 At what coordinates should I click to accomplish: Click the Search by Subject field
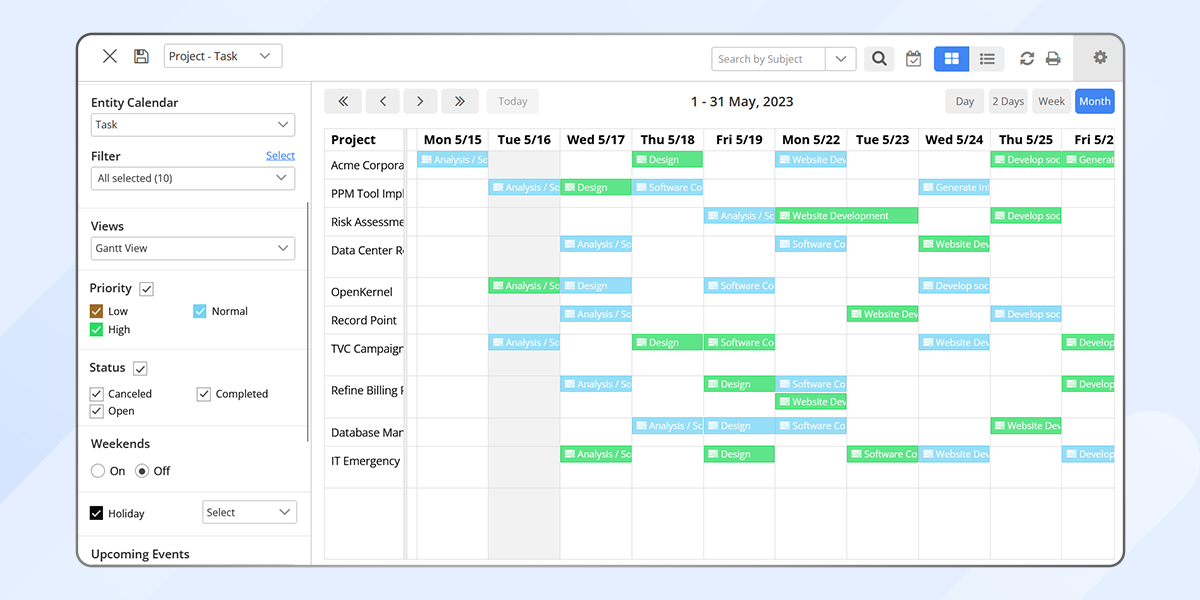click(x=768, y=59)
